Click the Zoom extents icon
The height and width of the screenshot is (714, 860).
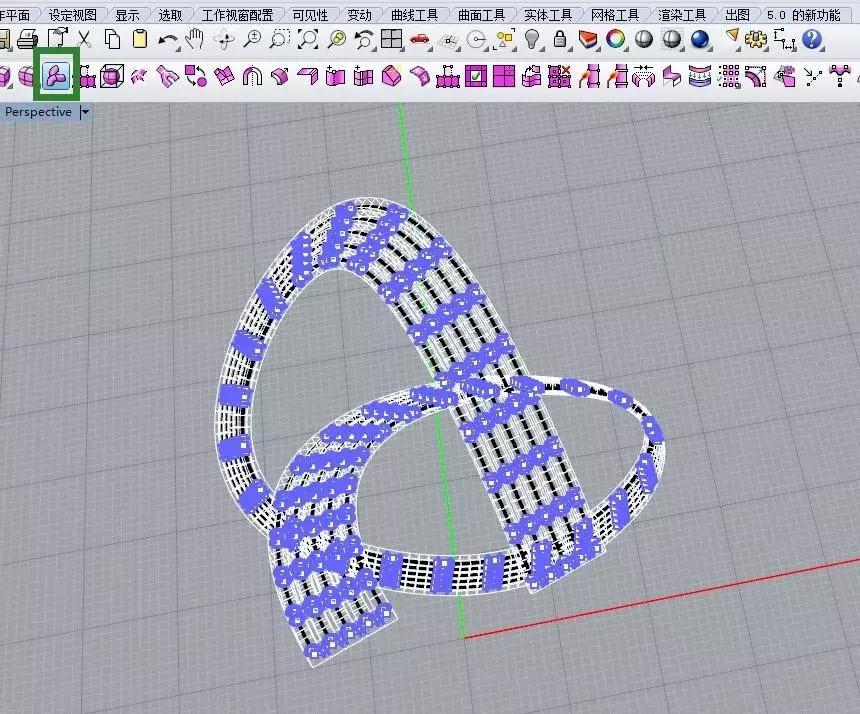(x=308, y=39)
